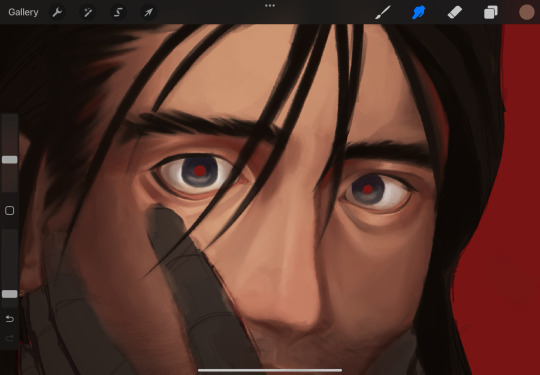The image size is (540, 375).
Task: Select the Eraser tool
Action: (455, 13)
